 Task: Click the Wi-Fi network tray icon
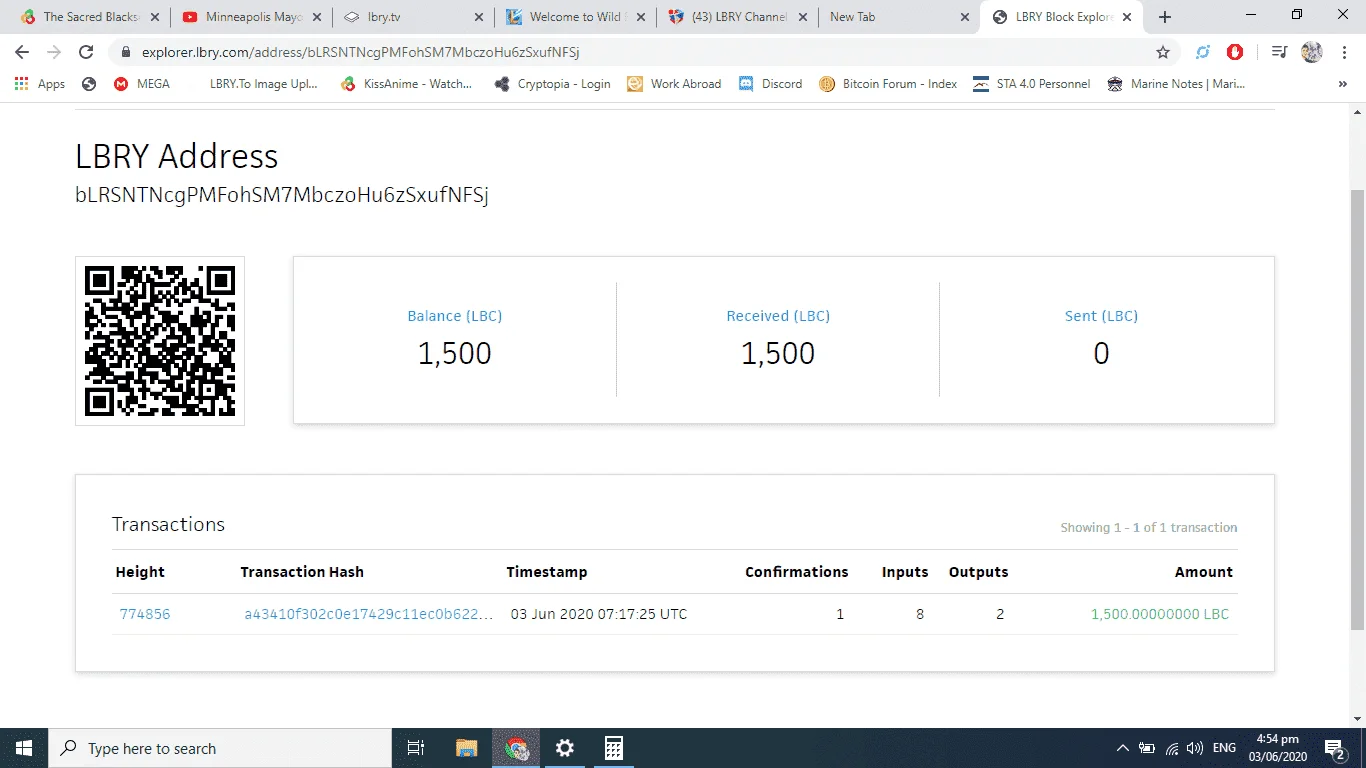click(x=1171, y=748)
